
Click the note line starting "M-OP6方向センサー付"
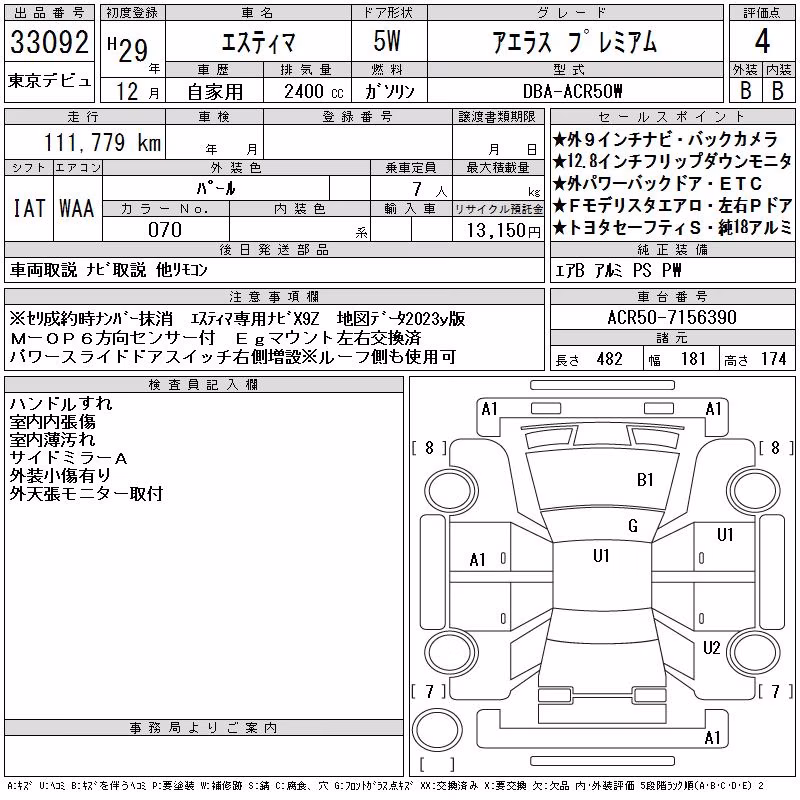(215, 338)
